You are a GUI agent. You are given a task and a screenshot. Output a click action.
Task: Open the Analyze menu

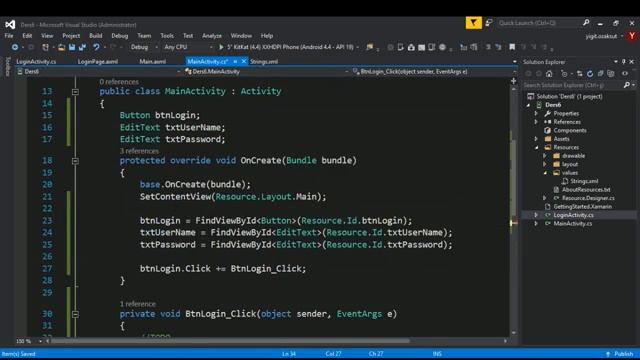(212, 36)
